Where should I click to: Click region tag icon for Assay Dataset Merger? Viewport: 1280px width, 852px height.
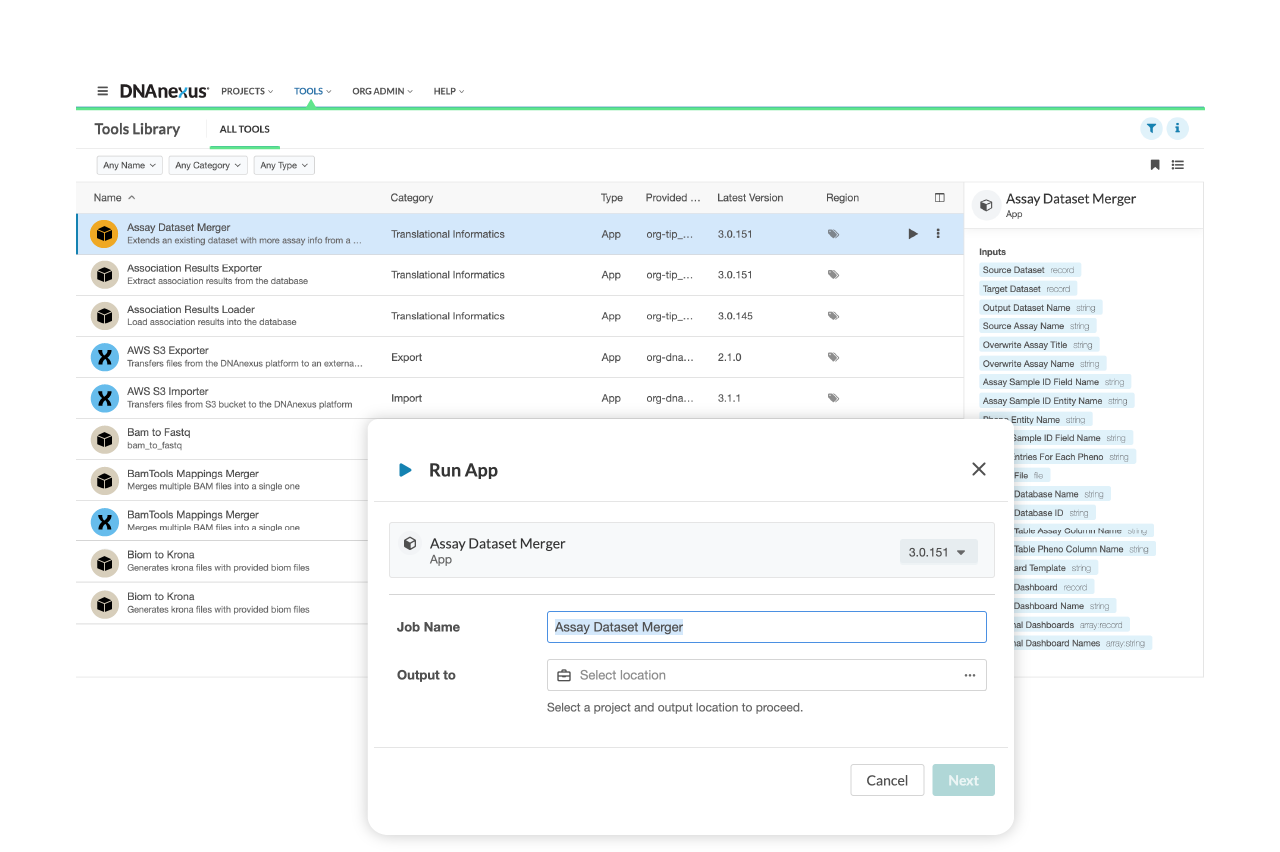[x=833, y=234]
